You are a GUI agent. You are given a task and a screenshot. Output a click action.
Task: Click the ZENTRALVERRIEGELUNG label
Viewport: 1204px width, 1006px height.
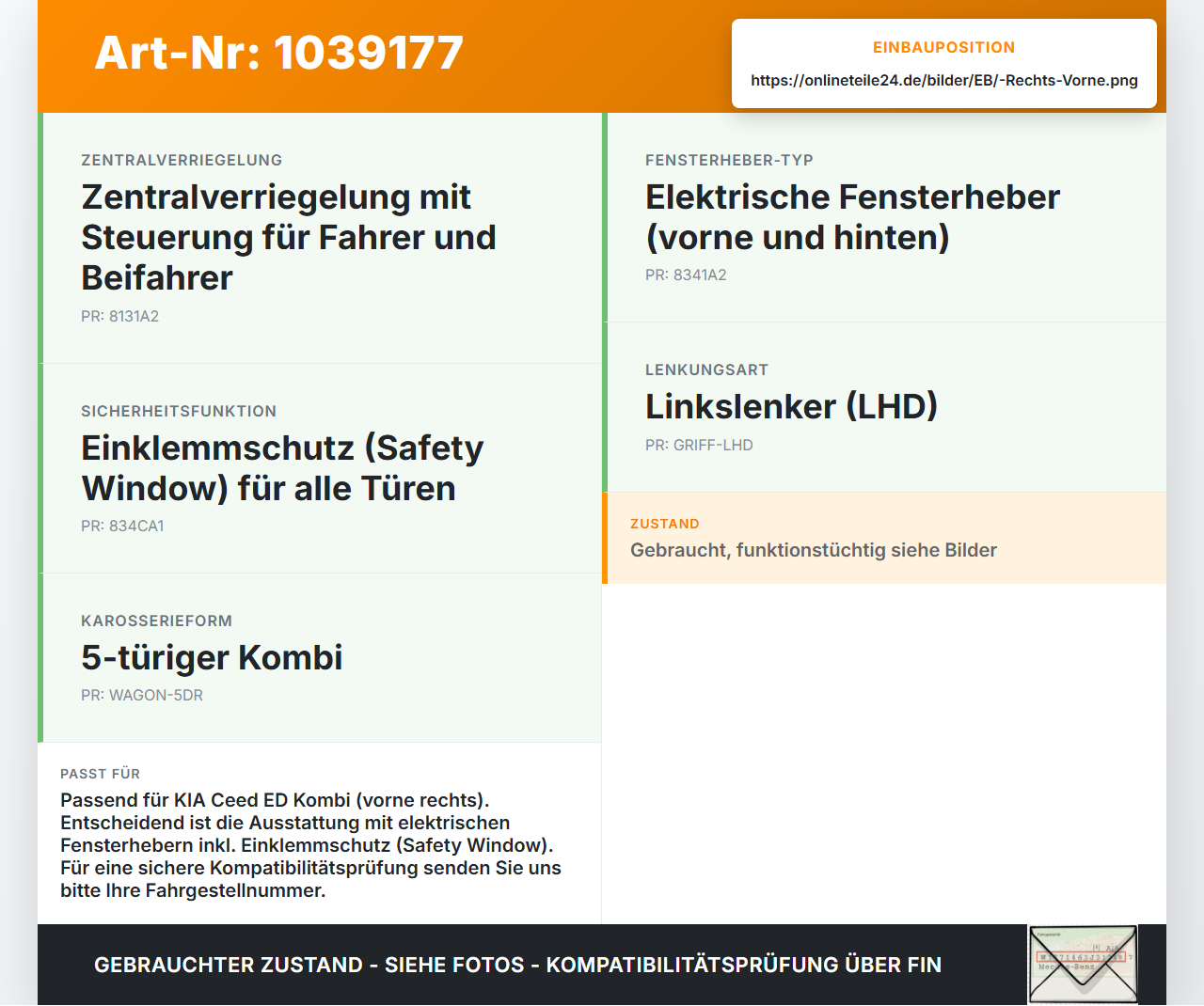click(x=182, y=160)
